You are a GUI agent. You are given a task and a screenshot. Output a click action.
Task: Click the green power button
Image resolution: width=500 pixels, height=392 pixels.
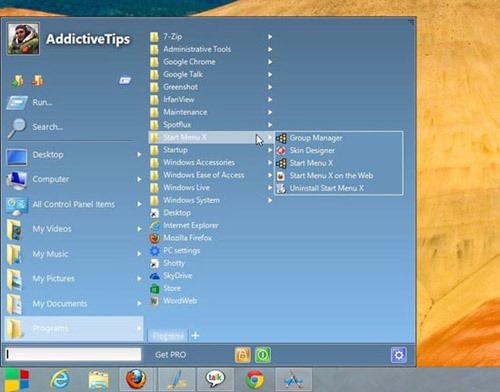(x=263, y=355)
